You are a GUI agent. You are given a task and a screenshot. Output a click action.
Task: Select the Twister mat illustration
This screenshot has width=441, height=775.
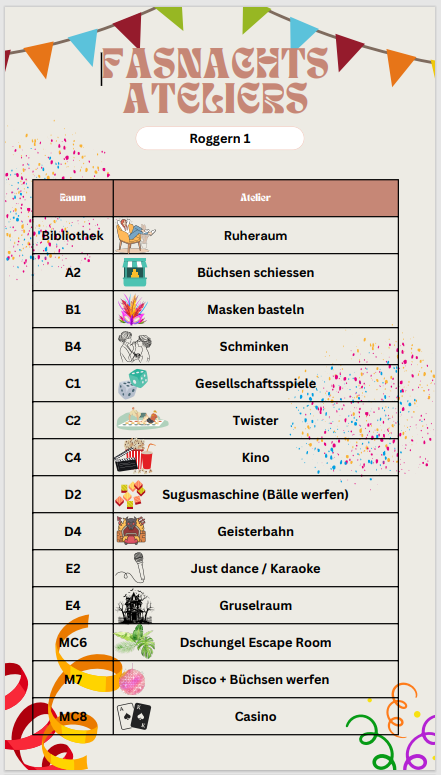142,419
